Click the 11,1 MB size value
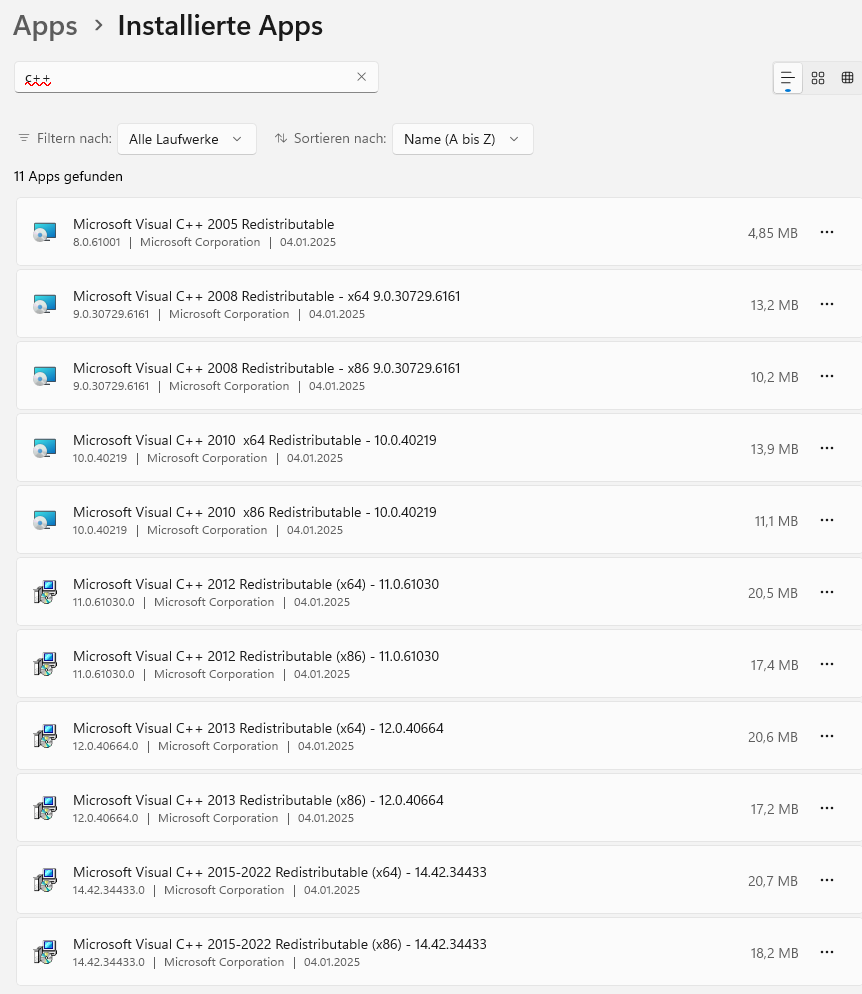The image size is (862, 994). click(x=776, y=521)
